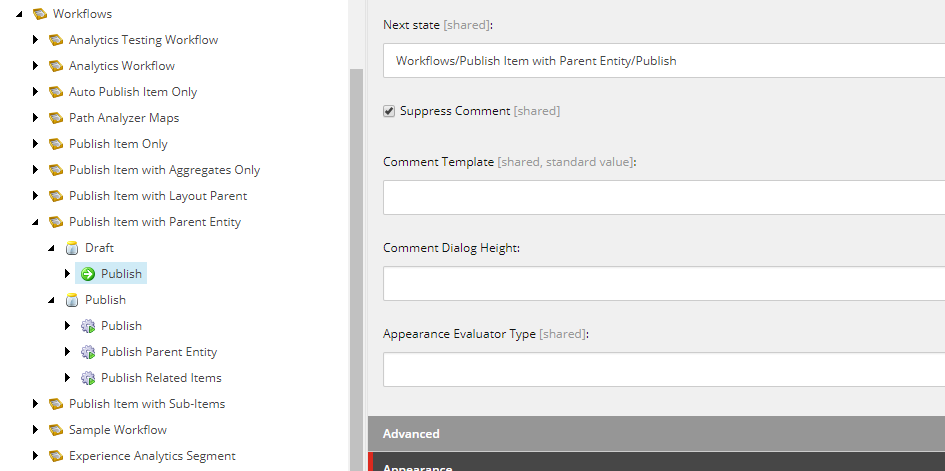This screenshot has width=945, height=471.
Task: Click the Next state input field
Action: click(x=664, y=60)
